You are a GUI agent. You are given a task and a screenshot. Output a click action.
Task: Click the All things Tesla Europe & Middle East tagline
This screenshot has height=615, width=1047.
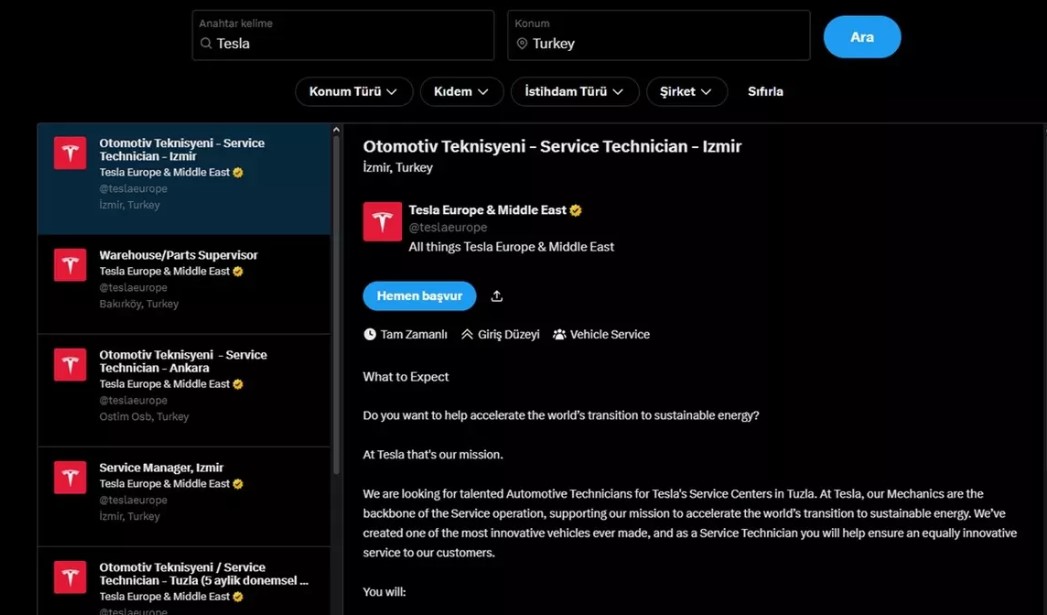511,247
